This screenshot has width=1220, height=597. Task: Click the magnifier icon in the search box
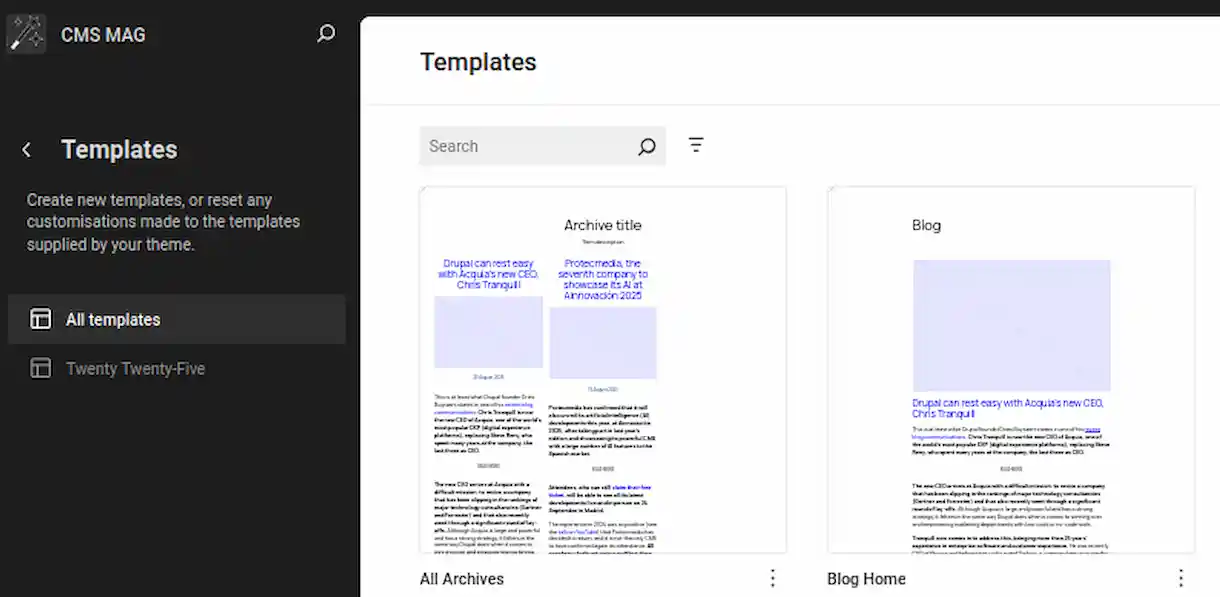tap(647, 147)
